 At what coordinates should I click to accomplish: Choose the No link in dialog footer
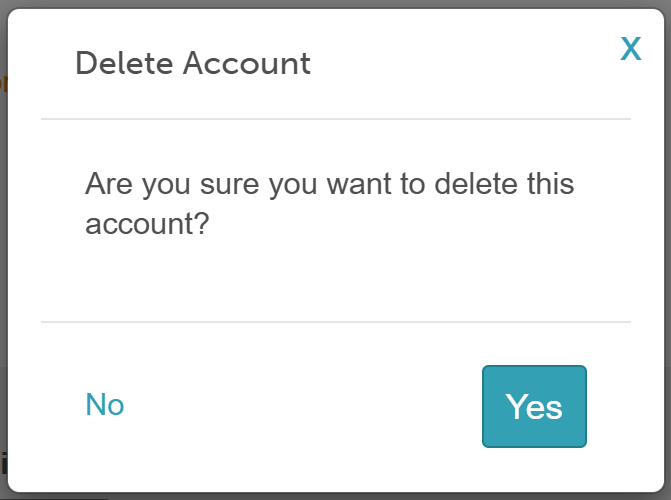point(105,405)
